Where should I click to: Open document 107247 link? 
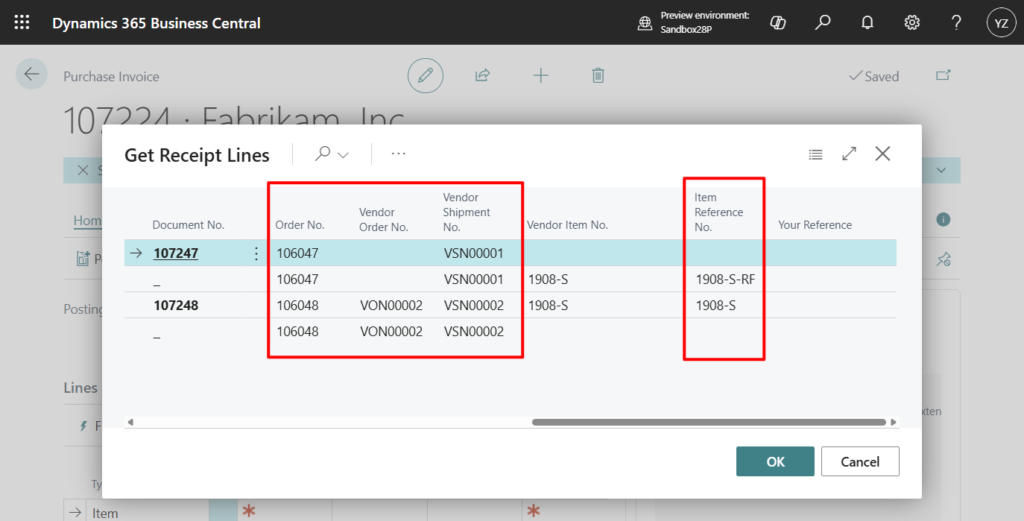pos(175,254)
